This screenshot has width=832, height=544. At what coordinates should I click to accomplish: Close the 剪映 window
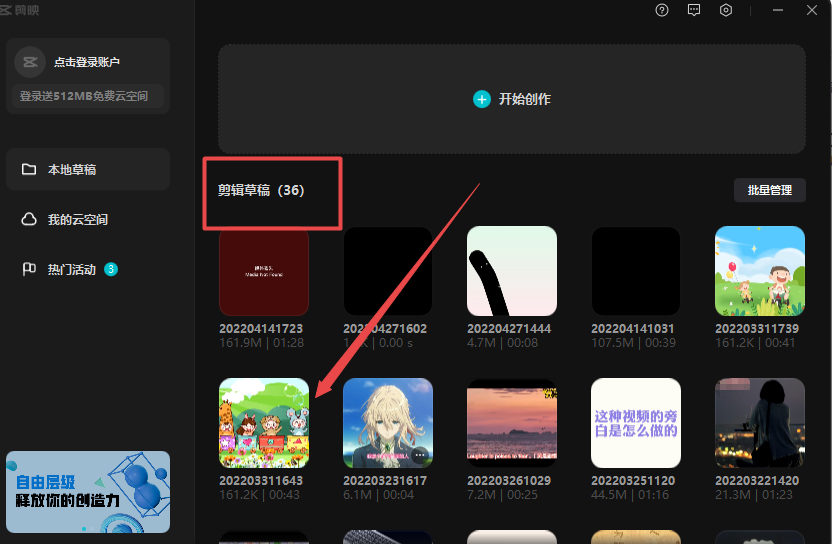[x=812, y=10]
